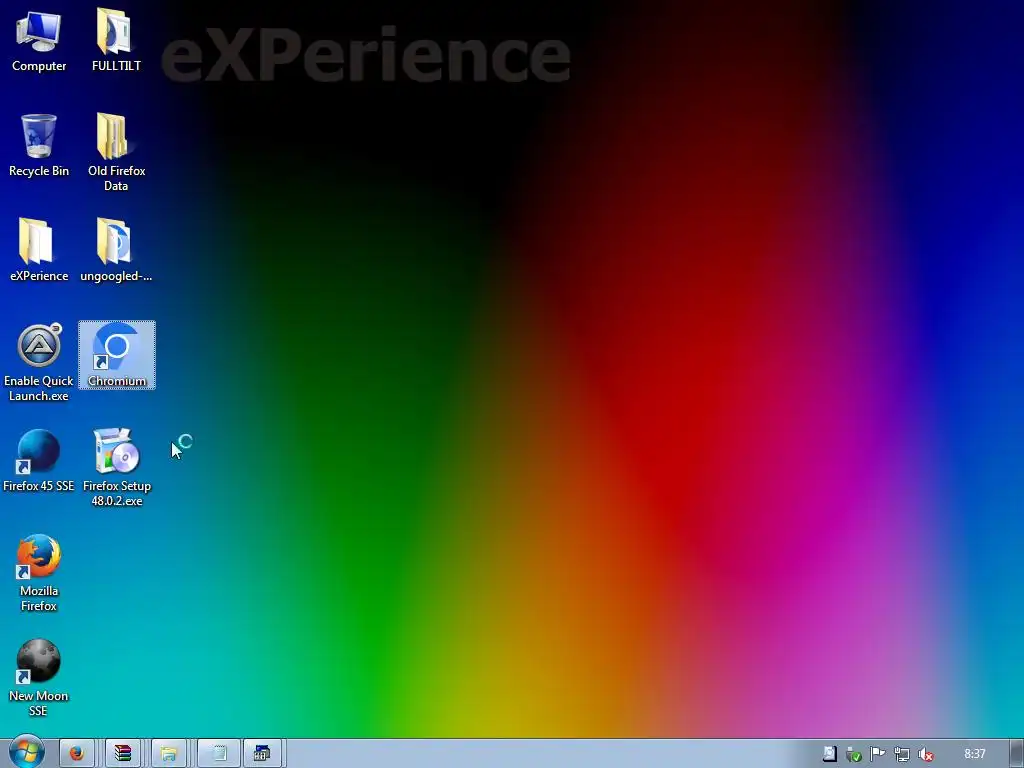Screen dimensions: 1024x768
Task: Select the ungoogled-... folder icon
Action: (116, 251)
